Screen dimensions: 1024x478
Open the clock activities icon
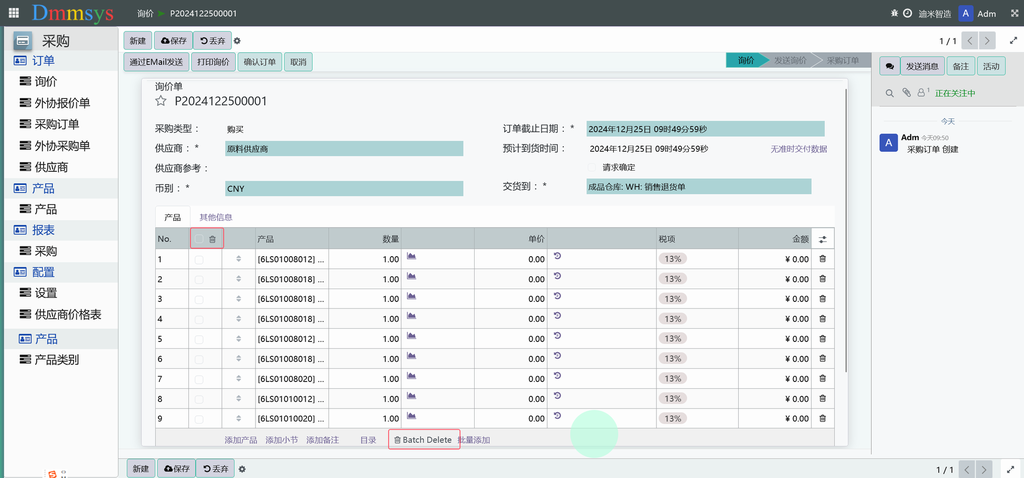point(907,14)
